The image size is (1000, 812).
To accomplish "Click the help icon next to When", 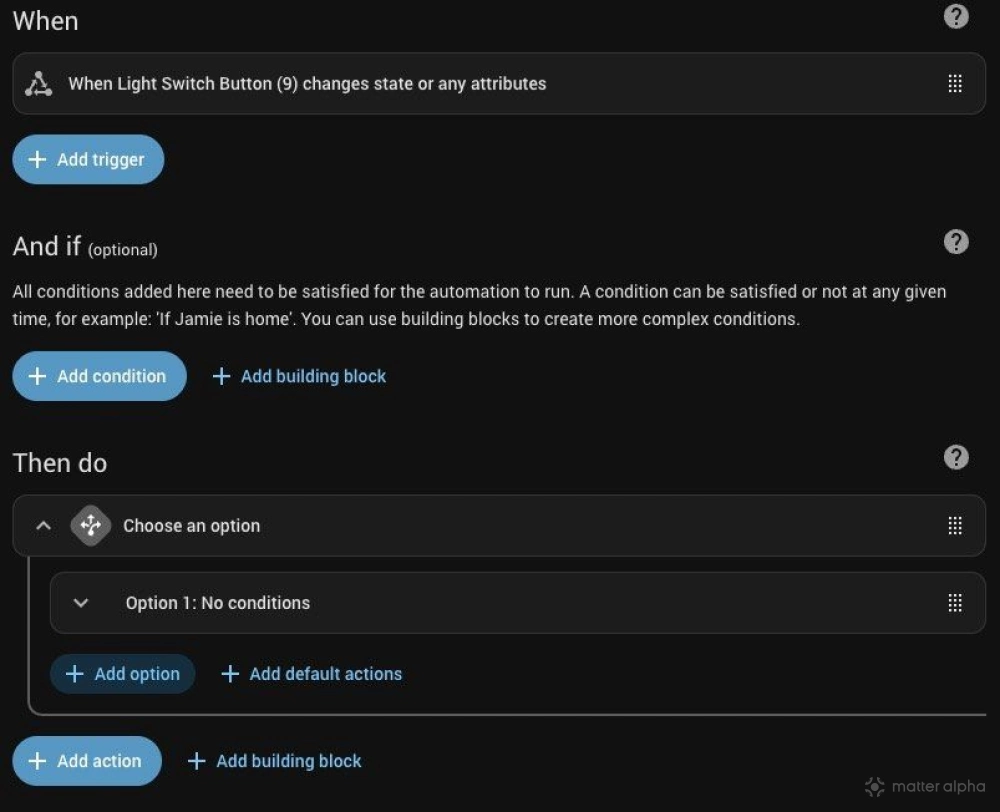I will click(956, 17).
